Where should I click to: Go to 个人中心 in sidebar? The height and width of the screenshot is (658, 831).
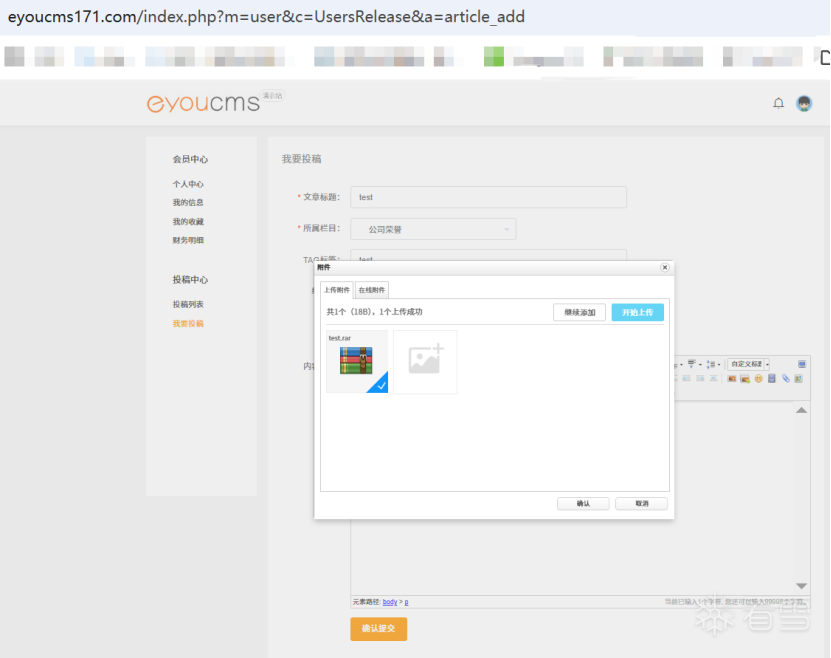[x=188, y=184]
